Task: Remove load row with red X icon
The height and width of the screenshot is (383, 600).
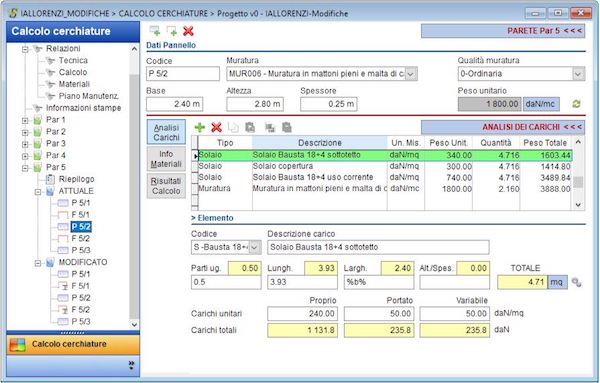Action: pyautogui.click(x=216, y=127)
